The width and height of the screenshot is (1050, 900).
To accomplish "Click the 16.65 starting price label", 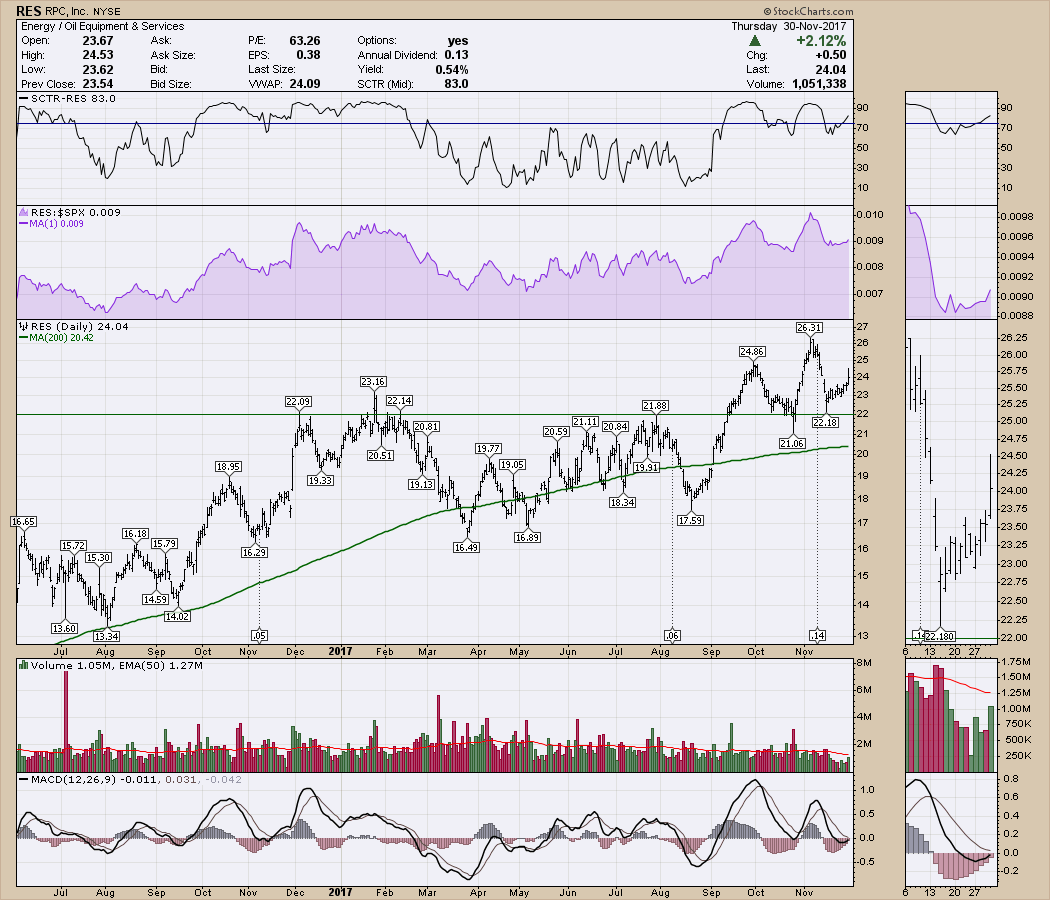I will point(23,521).
